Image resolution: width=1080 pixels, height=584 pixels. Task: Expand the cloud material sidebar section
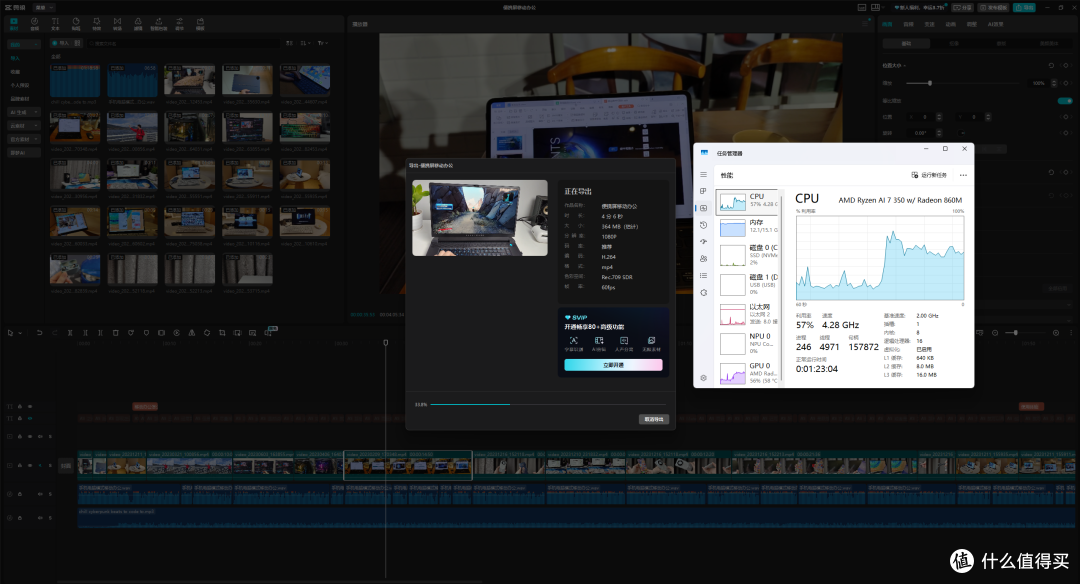pos(24,126)
